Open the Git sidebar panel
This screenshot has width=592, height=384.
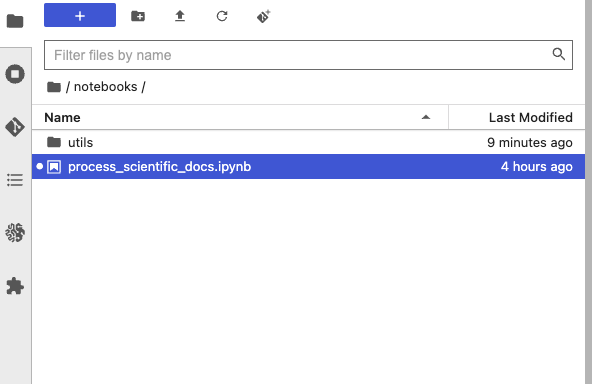(15, 127)
